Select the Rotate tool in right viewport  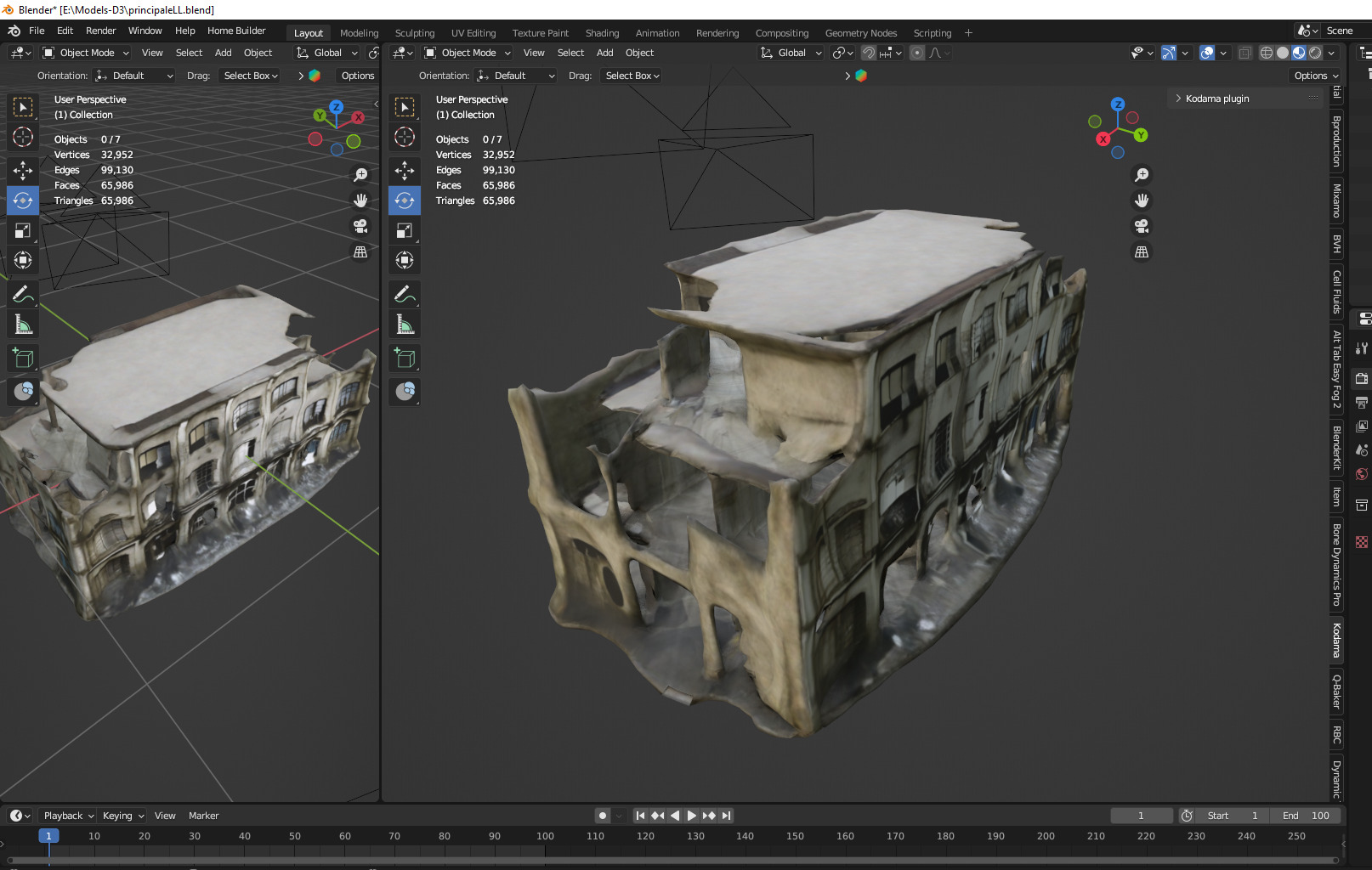[405, 201]
